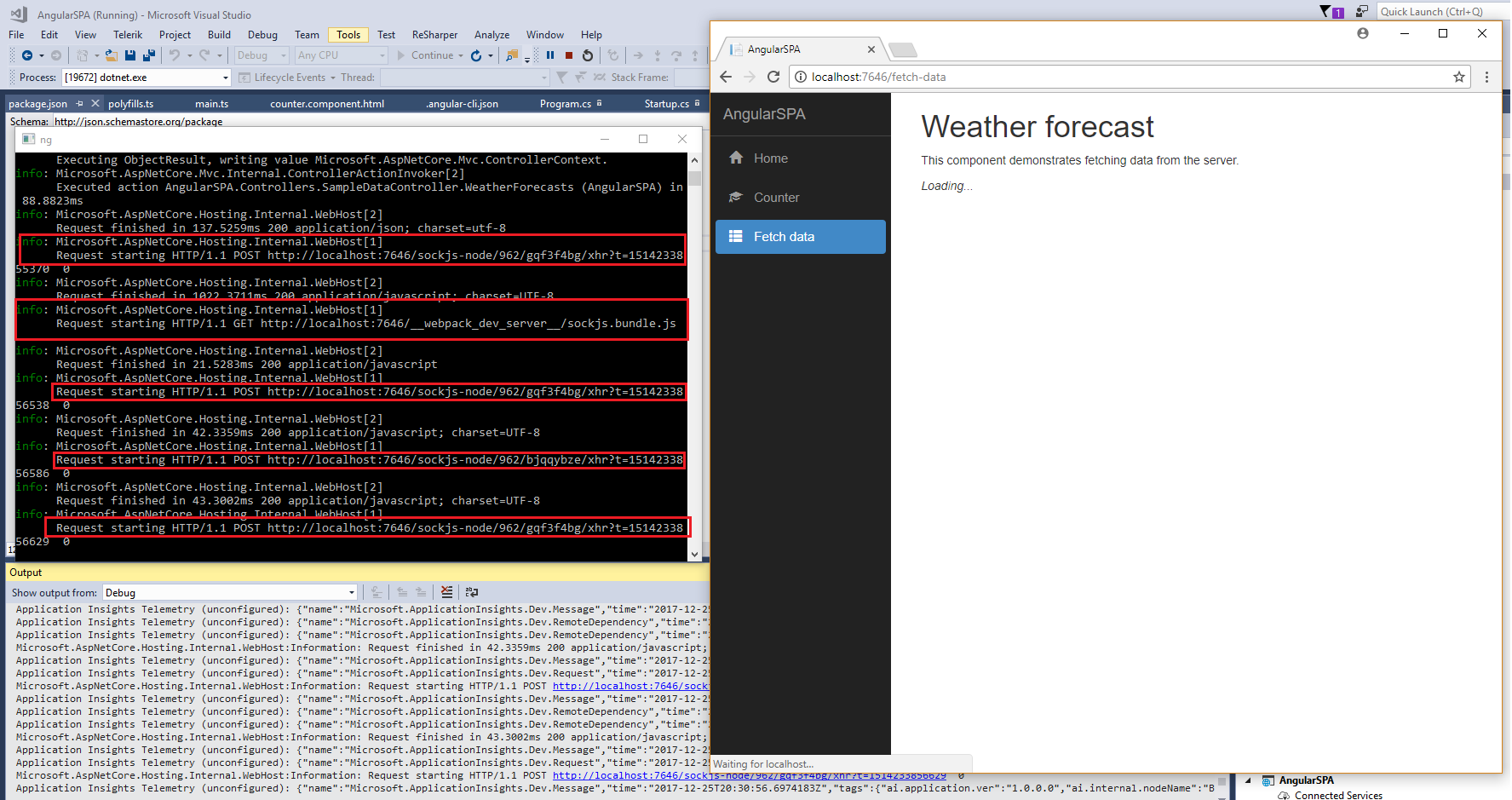Click Chrome's back arrow

(726, 77)
